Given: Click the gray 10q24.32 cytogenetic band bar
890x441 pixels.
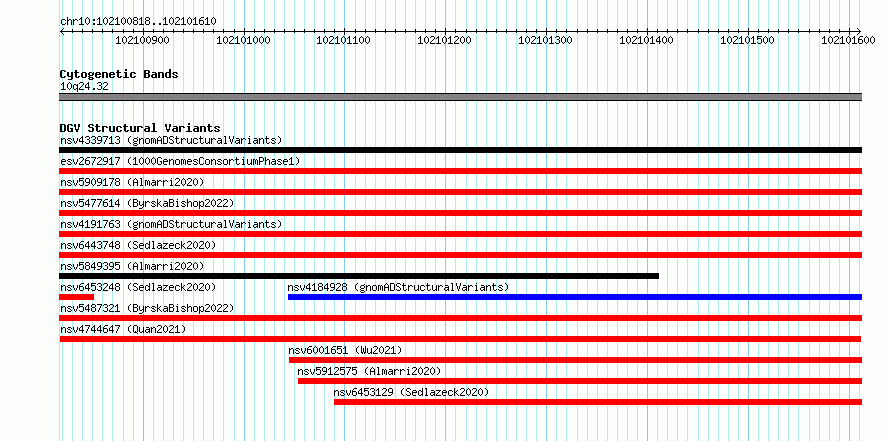Looking at the screenshot, I should (x=460, y=97).
